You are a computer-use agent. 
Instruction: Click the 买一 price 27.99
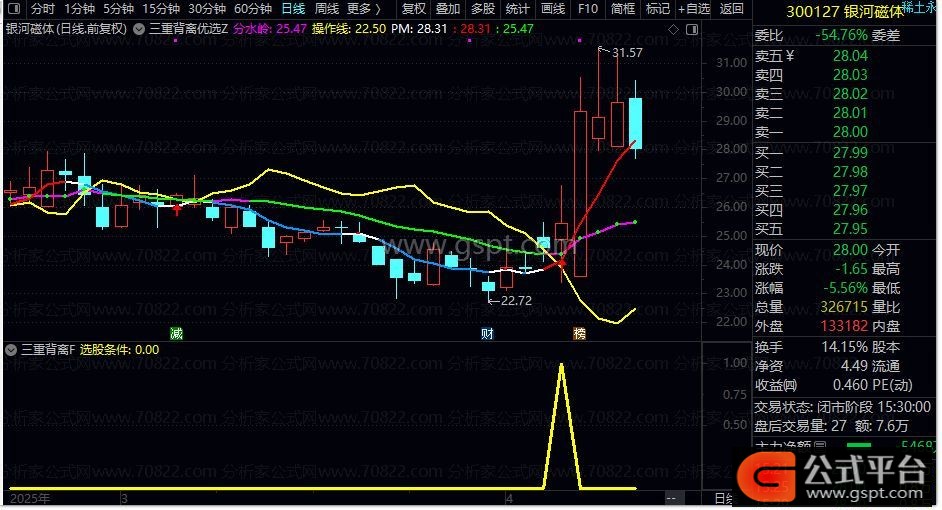tap(850, 153)
